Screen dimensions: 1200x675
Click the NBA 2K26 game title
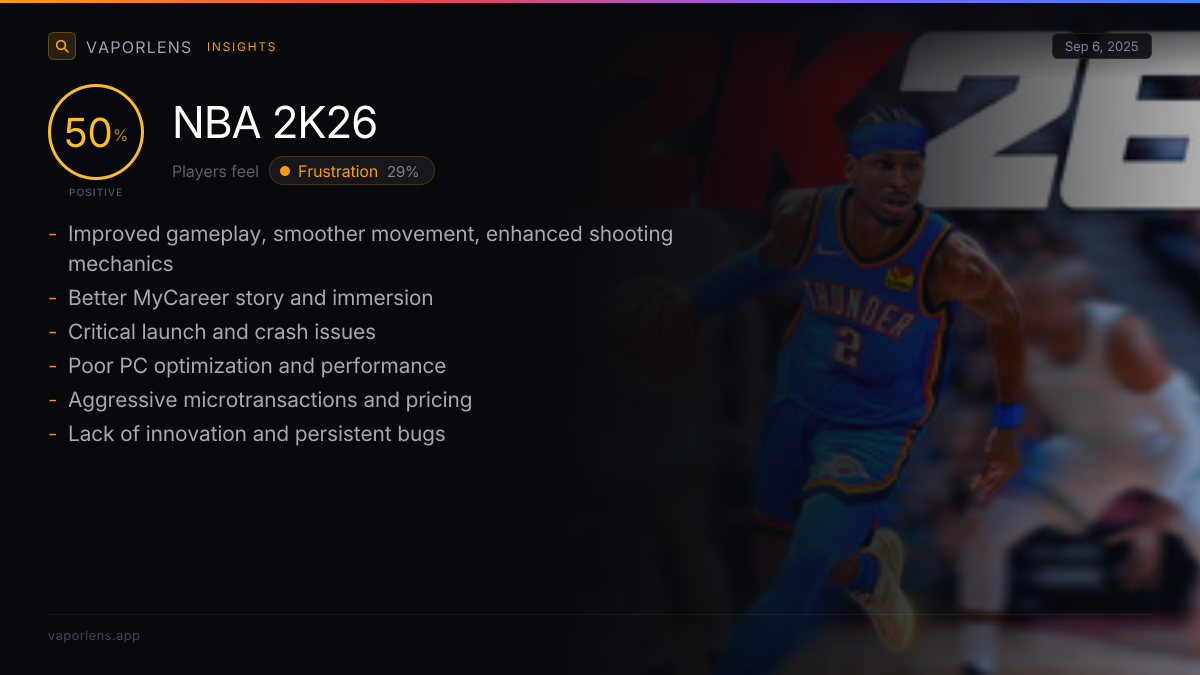pyautogui.click(x=275, y=123)
